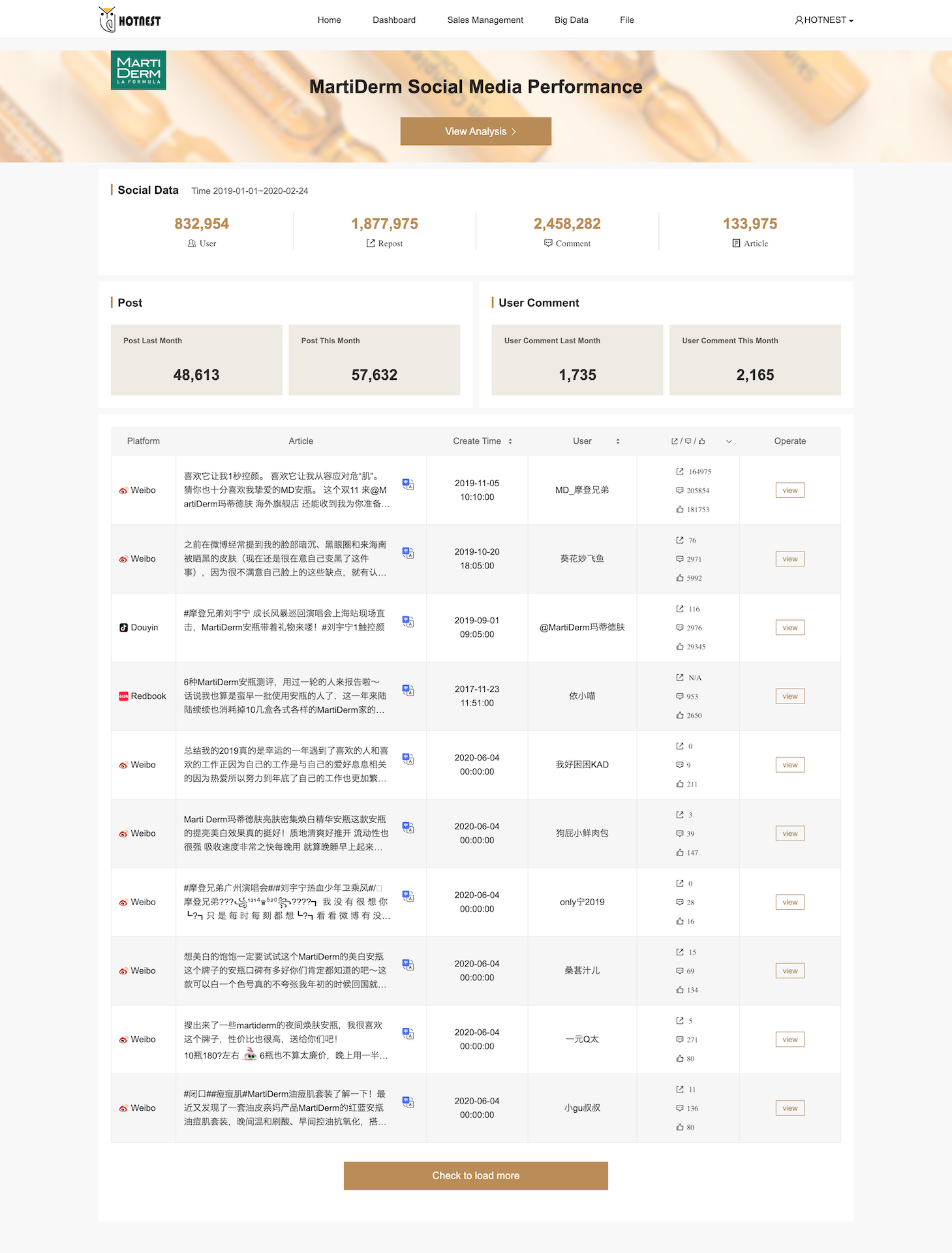The width and height of the screenshot is (952, 1253).
Task: Click translate icon on Douyin article row
Action: pyautogui.click(x=408, y=621)
